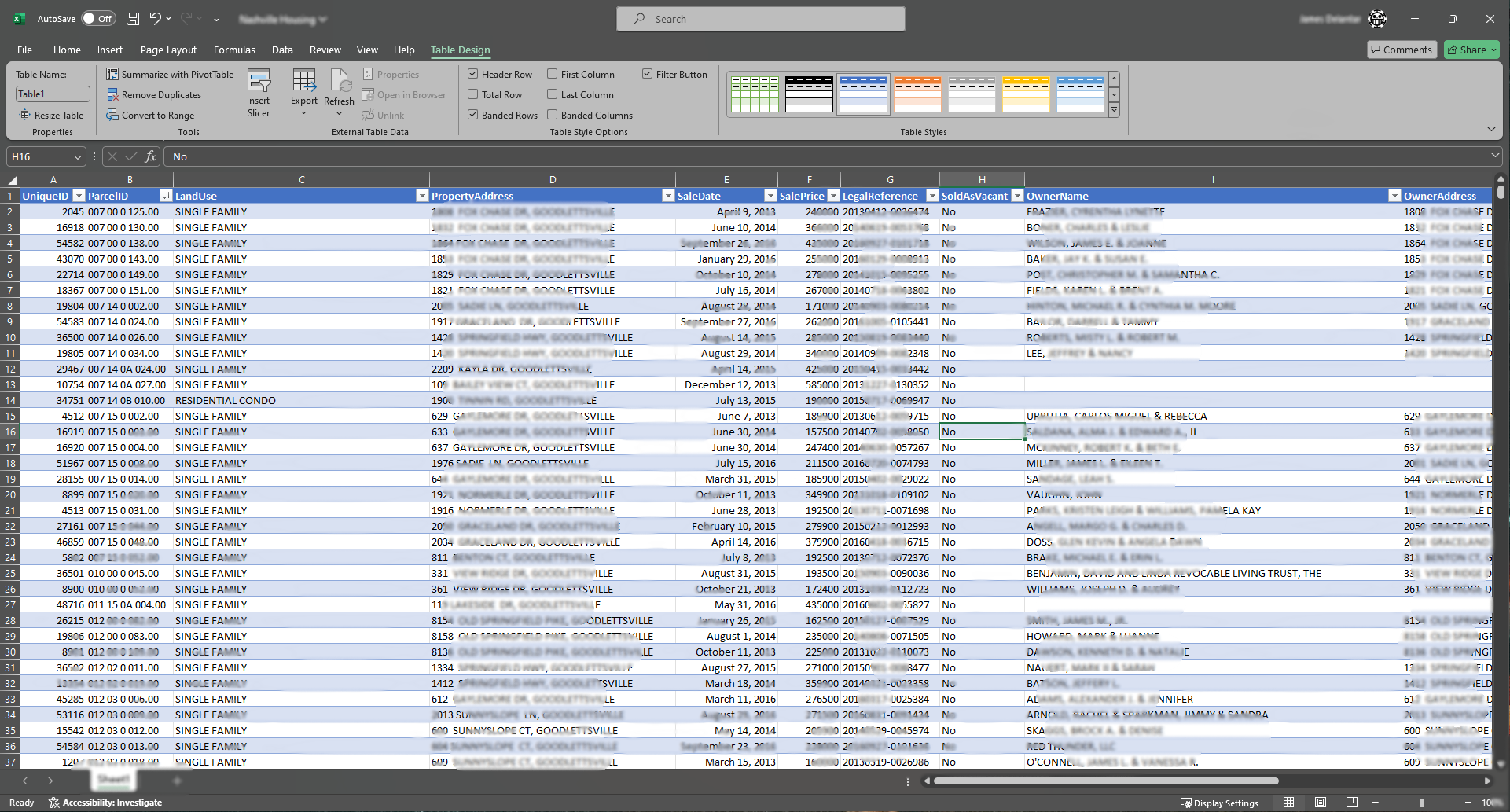
Task: Open the Home tab
Action: coord(67,50)
